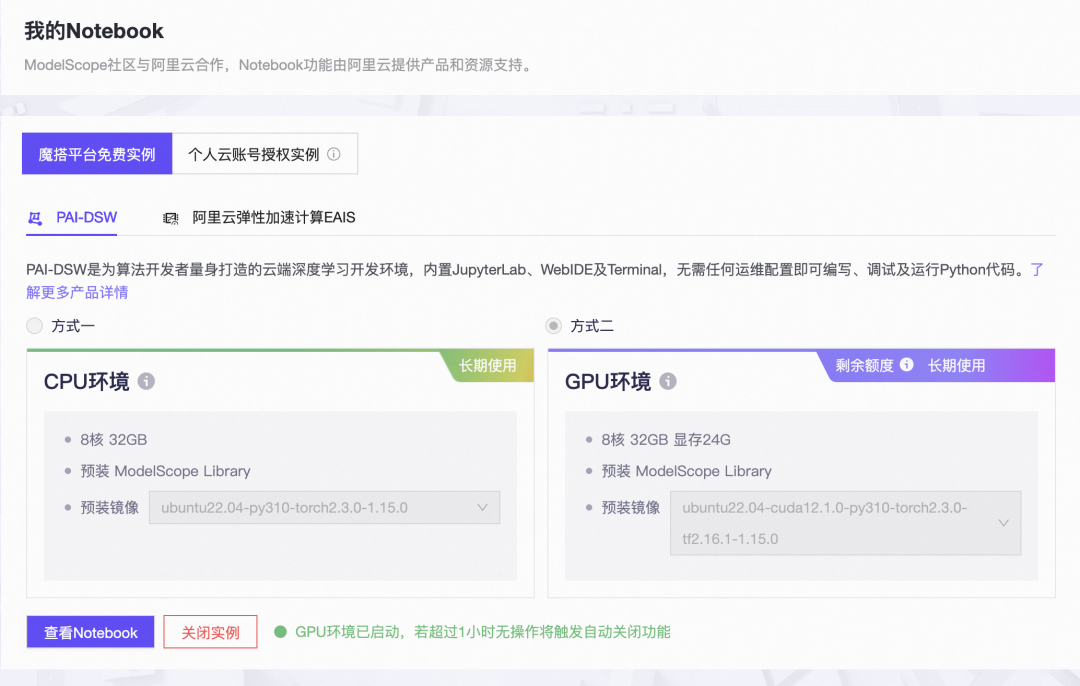This screenshot has height=686, width=1080.
Task: Click the CPU card's 预装 ModelScope Library line
Action: tap(165, 471)
